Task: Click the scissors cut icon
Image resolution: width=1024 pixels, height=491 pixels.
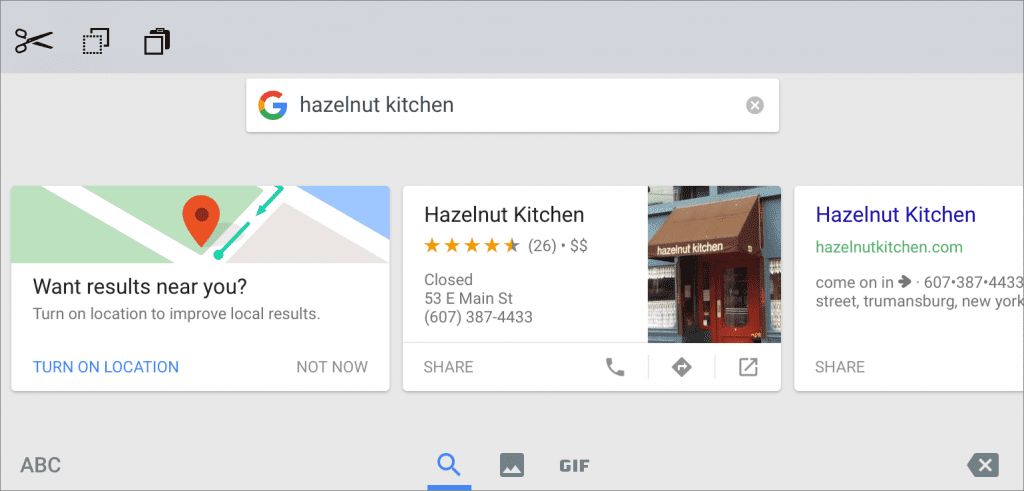Action: tap(33, 41)
